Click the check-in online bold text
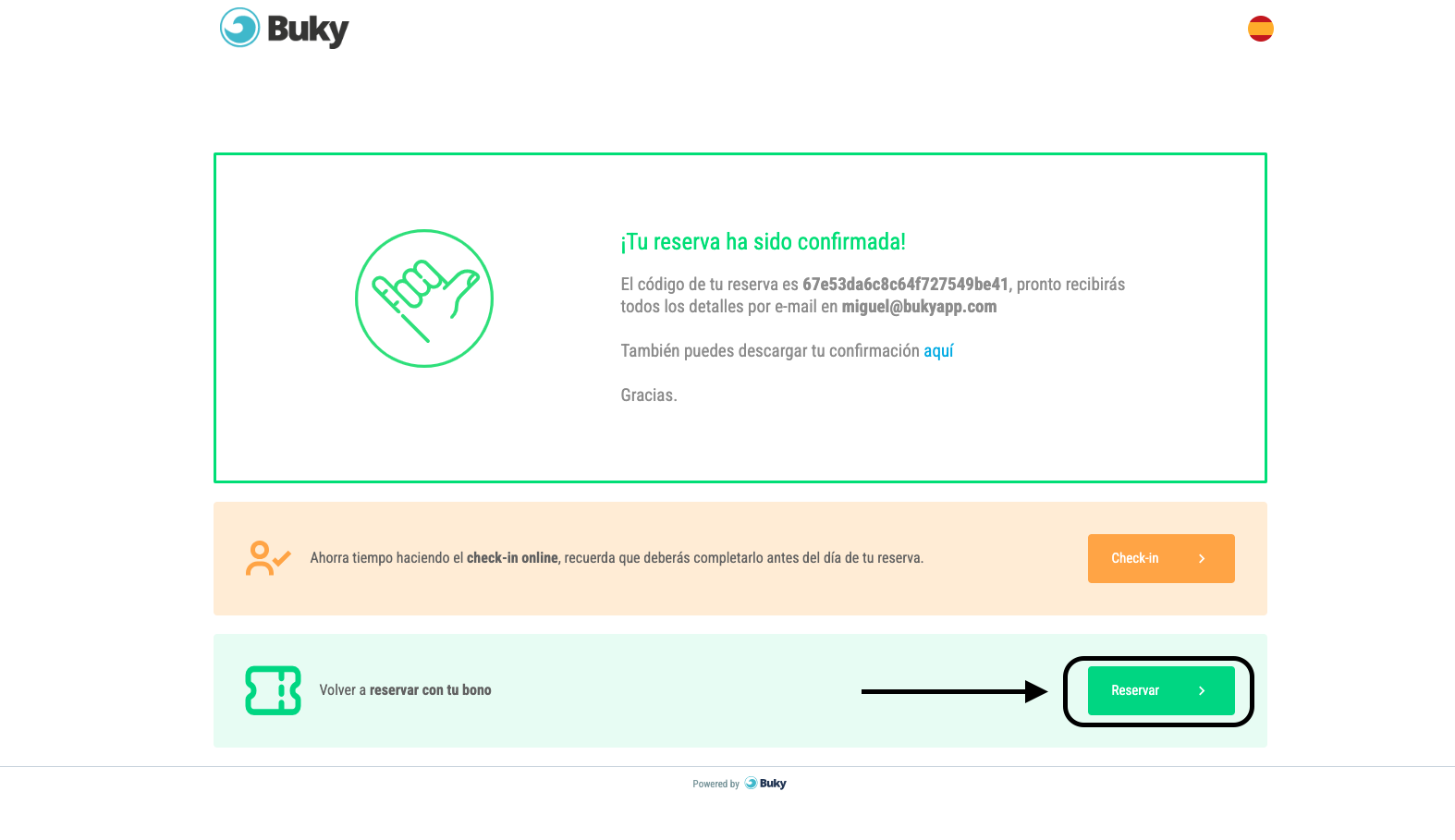The height and width of the screenshot is (840, 1455). tap(512, 558)
